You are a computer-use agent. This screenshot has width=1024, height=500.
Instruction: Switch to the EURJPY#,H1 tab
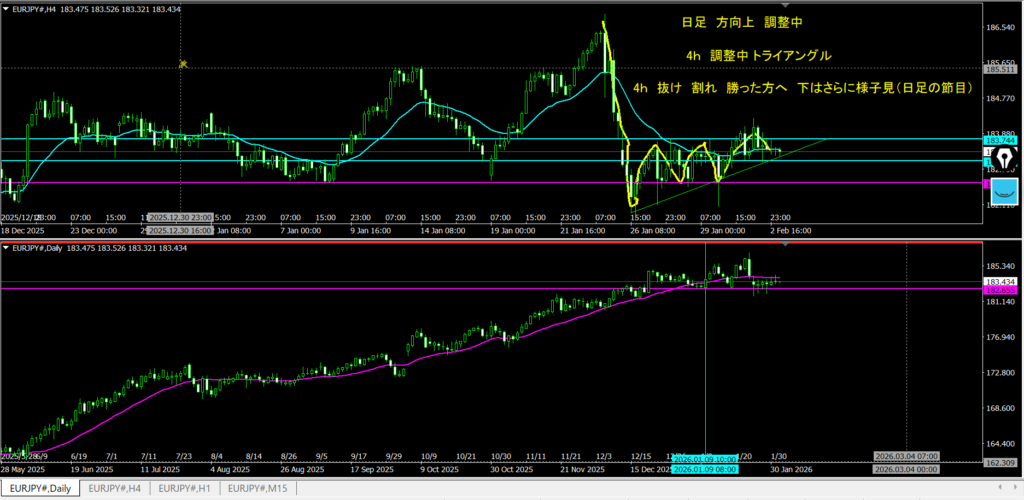[187, 488]
